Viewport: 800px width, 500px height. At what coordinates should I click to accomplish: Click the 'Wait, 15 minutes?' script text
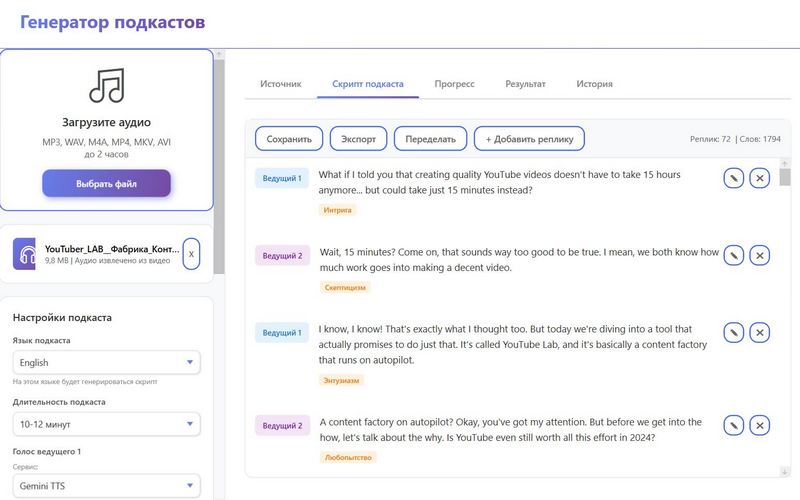519,260
